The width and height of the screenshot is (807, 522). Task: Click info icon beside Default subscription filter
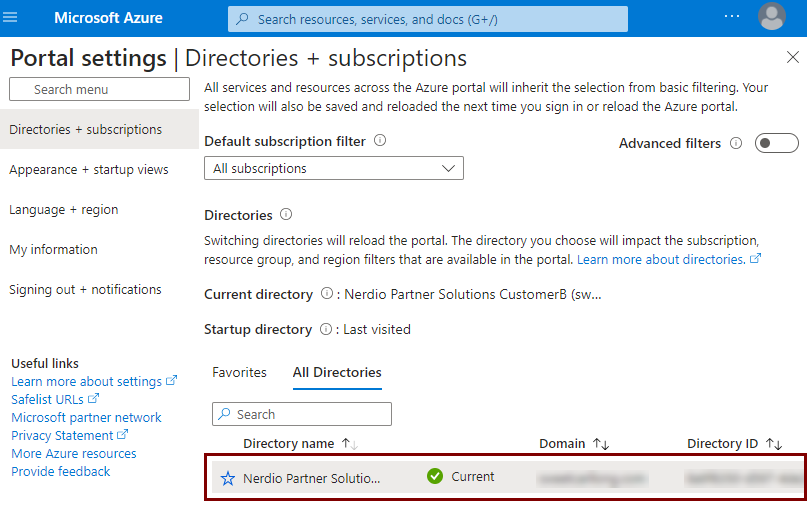pyautogui.click(x=380, y=140)
